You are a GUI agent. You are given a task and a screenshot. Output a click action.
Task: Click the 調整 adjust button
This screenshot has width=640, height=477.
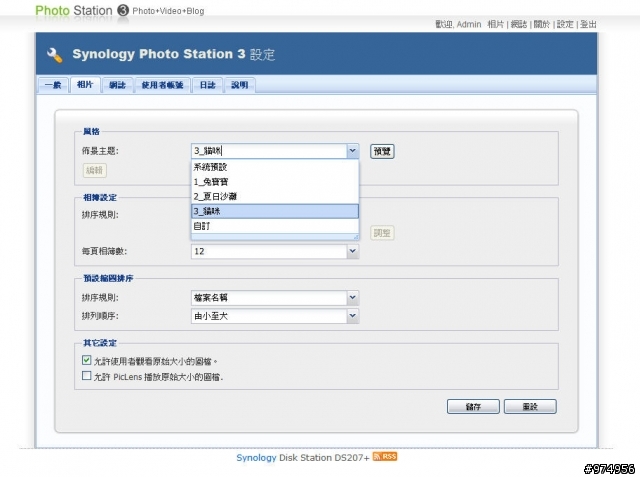(382, 233)
